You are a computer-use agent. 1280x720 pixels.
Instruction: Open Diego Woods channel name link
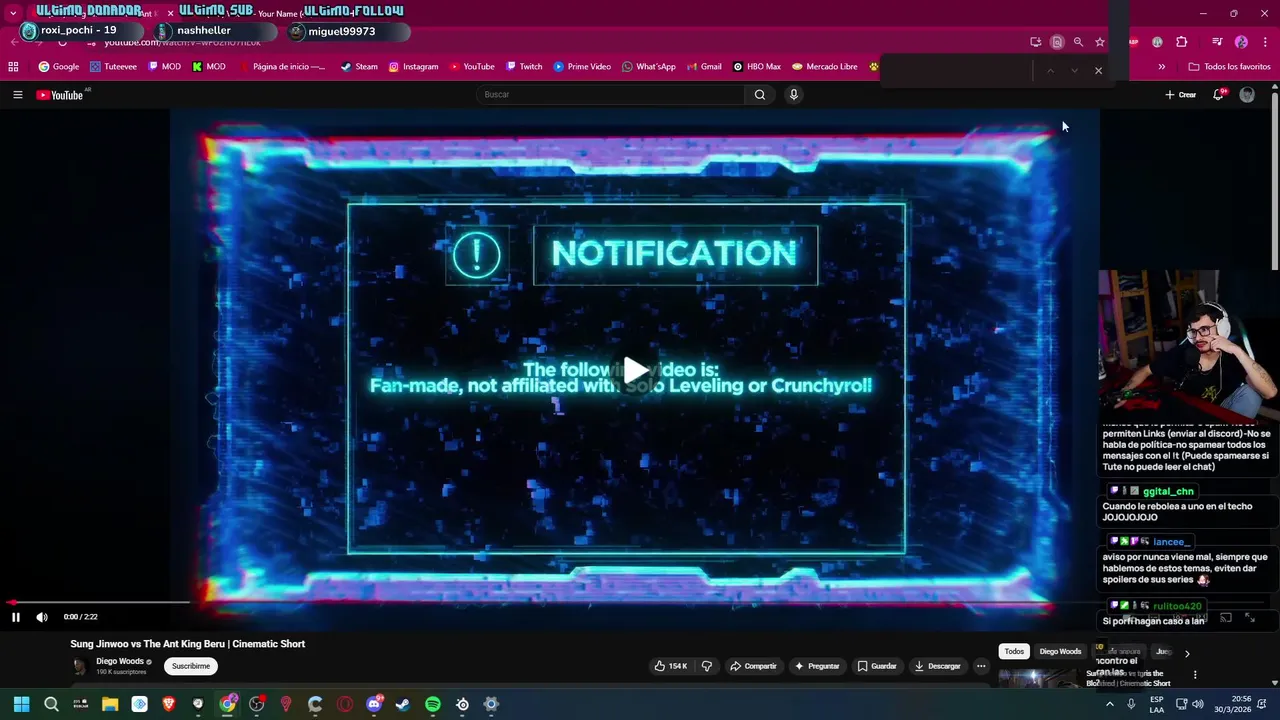point(120,661)
